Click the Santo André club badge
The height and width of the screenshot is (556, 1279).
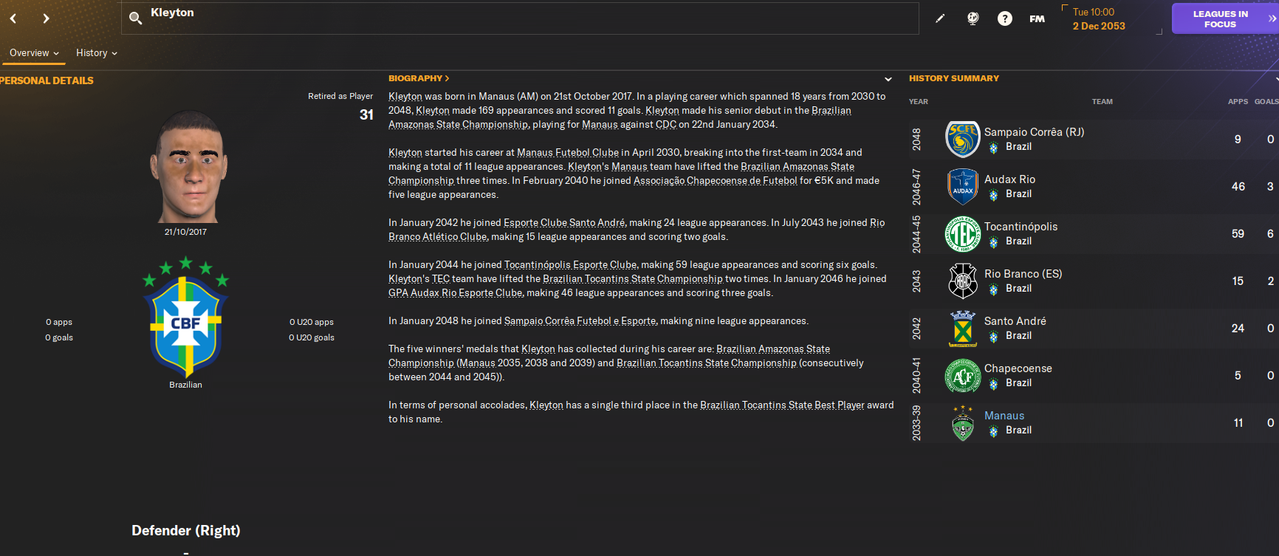[x=963, y=328]
